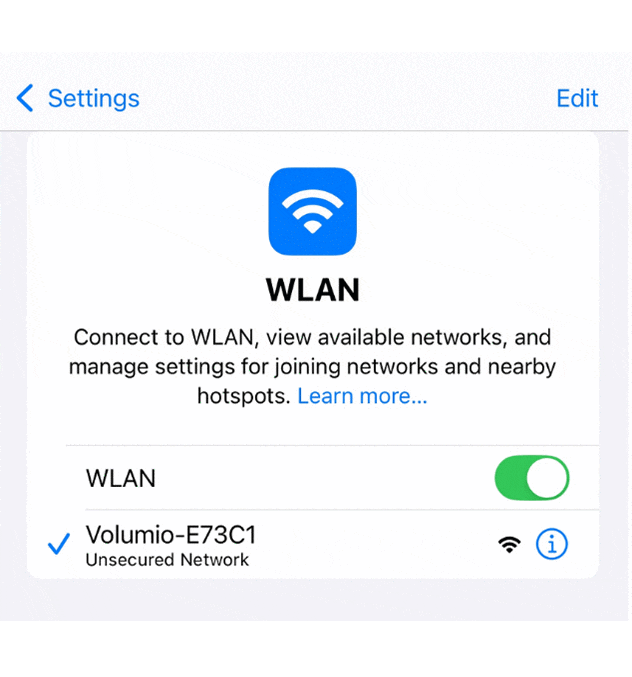Select the Volumio-E73C1 network name

tap(171, 535)
